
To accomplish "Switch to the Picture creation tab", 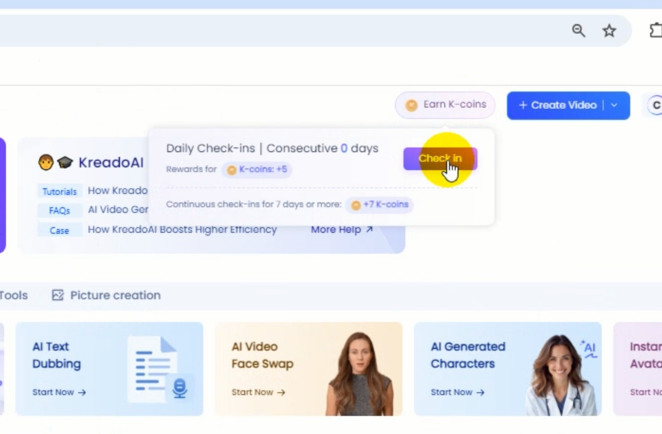I will click(106, 295).
